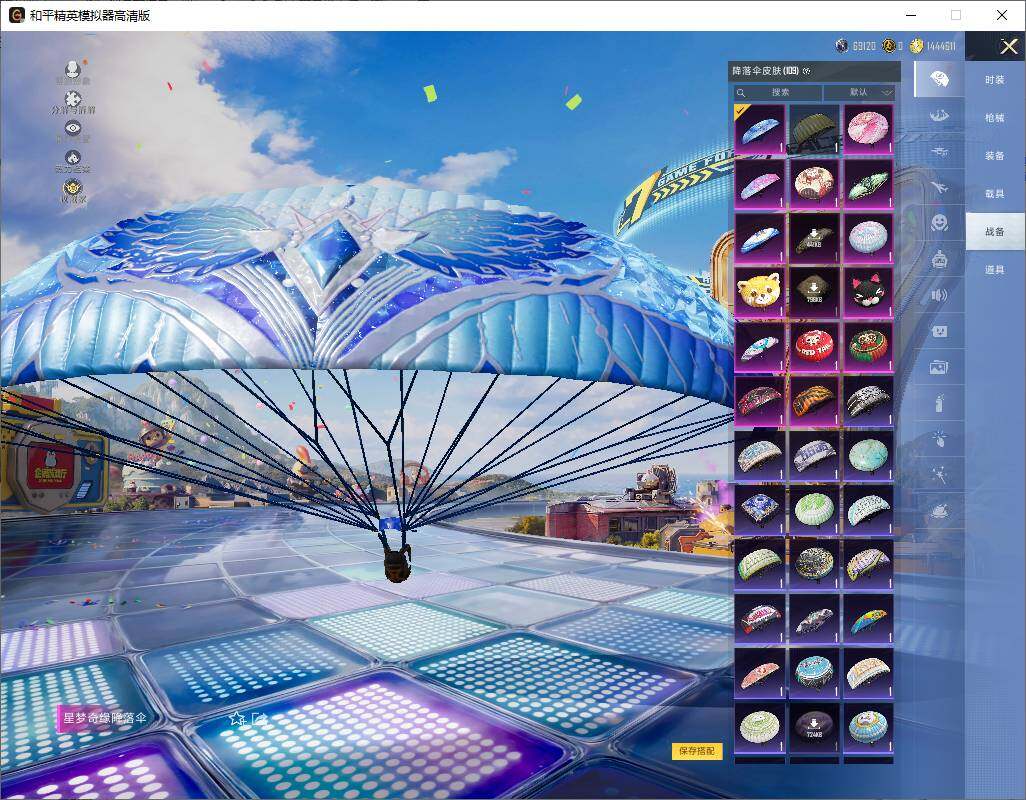This screenshot has height=800, width=1026.
Task: Open the frog-shaped category icon at sidebar bottom
Action: [x=939, y=510]
